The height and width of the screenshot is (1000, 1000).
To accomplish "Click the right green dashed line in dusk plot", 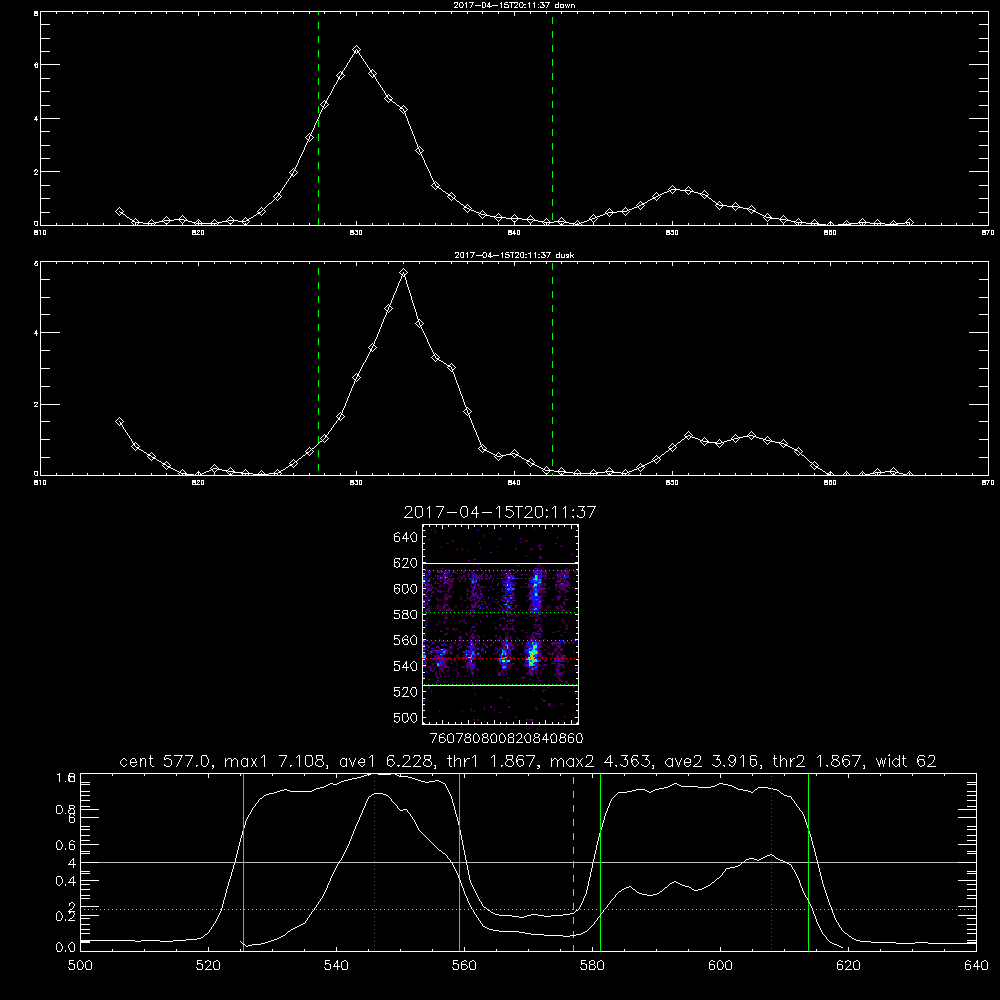I will [x=552, y=369].
